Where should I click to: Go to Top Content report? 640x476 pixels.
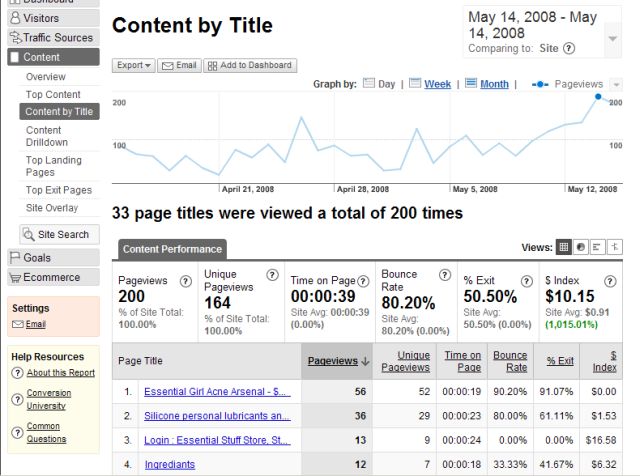coord(53,95)
